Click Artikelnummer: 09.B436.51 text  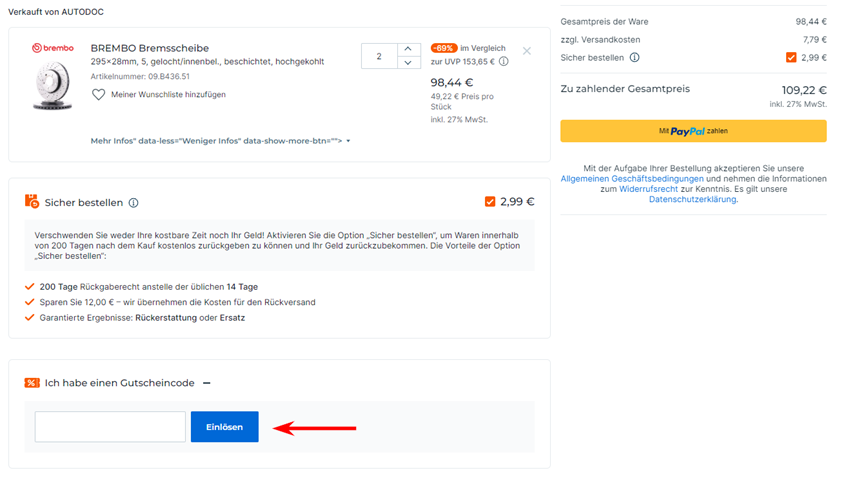(140, 76)
